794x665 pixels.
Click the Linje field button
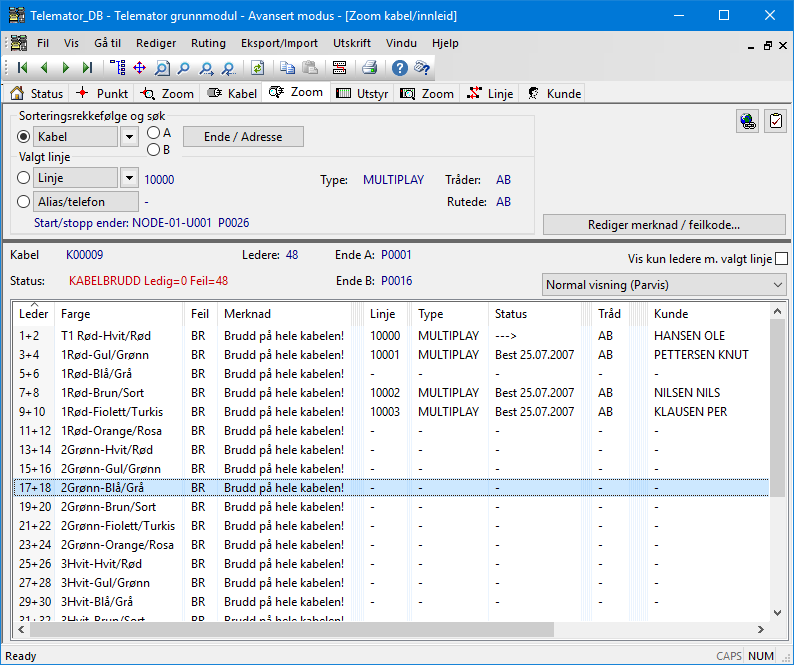(75, 178)
